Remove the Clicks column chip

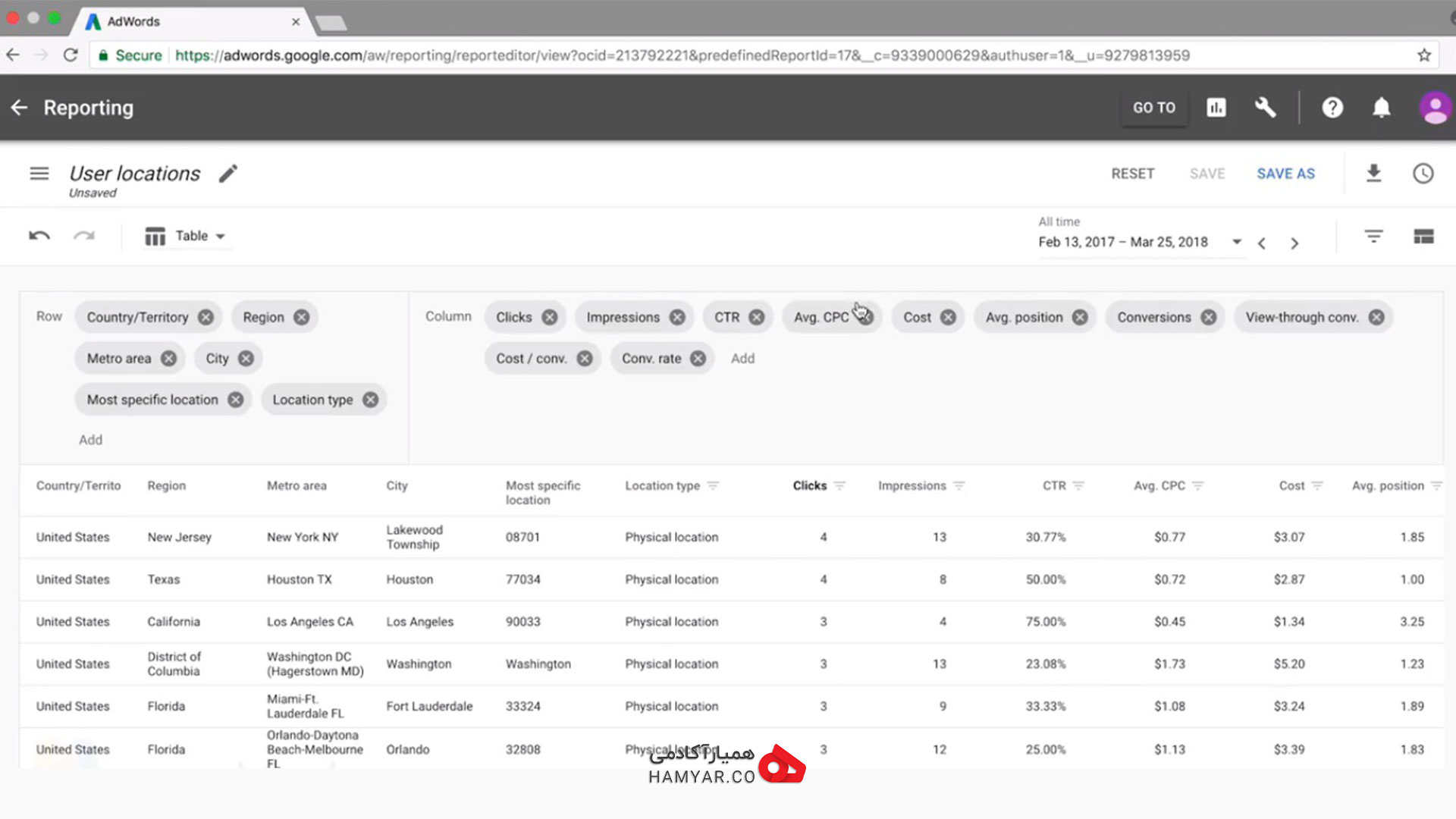[x=550, y=317]
